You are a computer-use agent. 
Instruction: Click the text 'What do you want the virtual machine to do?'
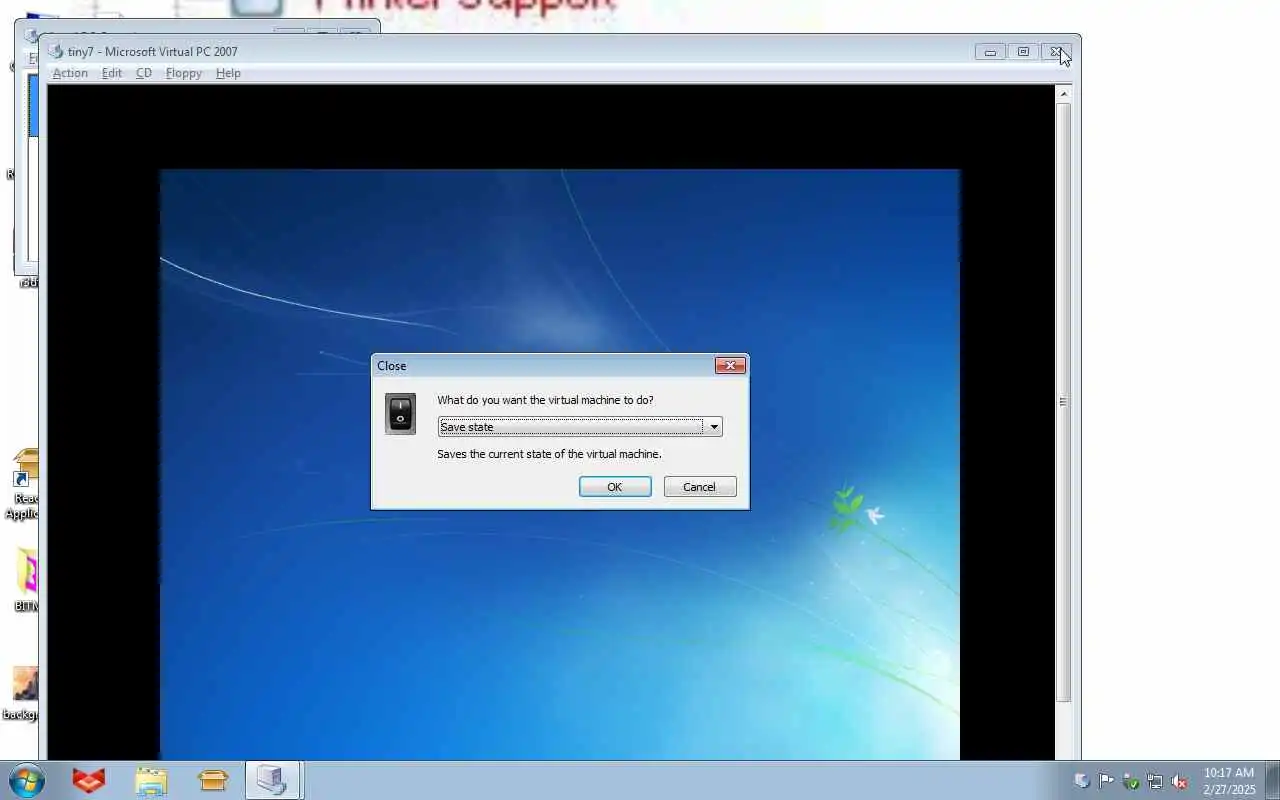click(x=545, y=400)
